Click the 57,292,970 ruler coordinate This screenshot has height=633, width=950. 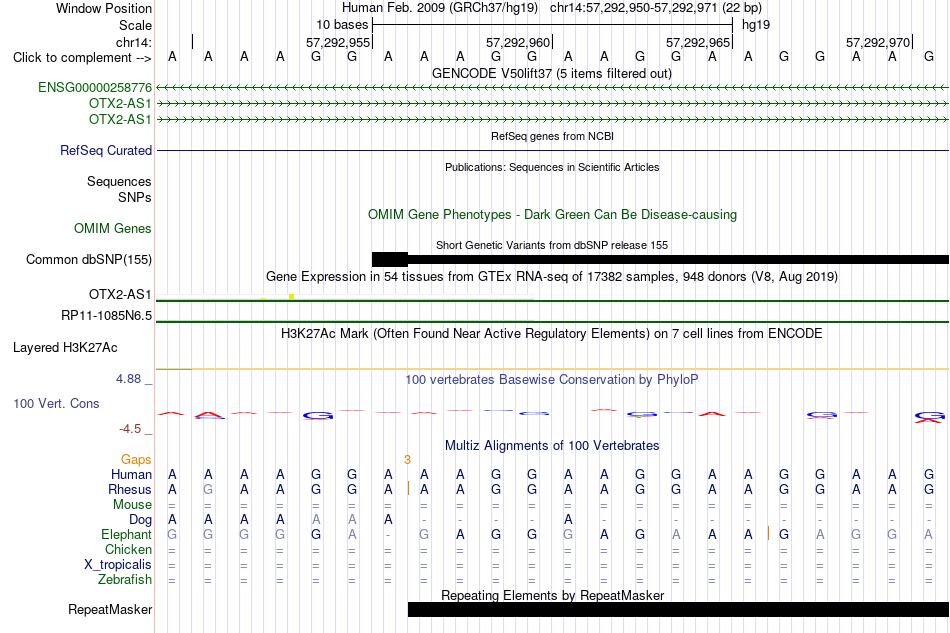point(878,42)
